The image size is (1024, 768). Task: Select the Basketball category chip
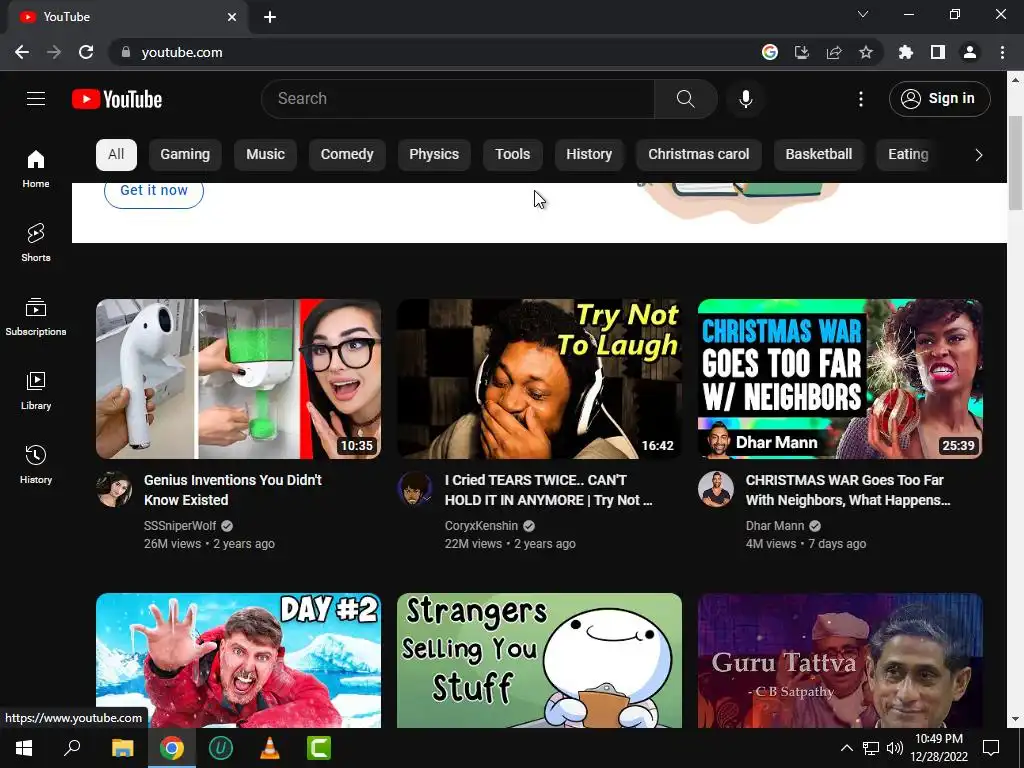[x=818, y=155]
